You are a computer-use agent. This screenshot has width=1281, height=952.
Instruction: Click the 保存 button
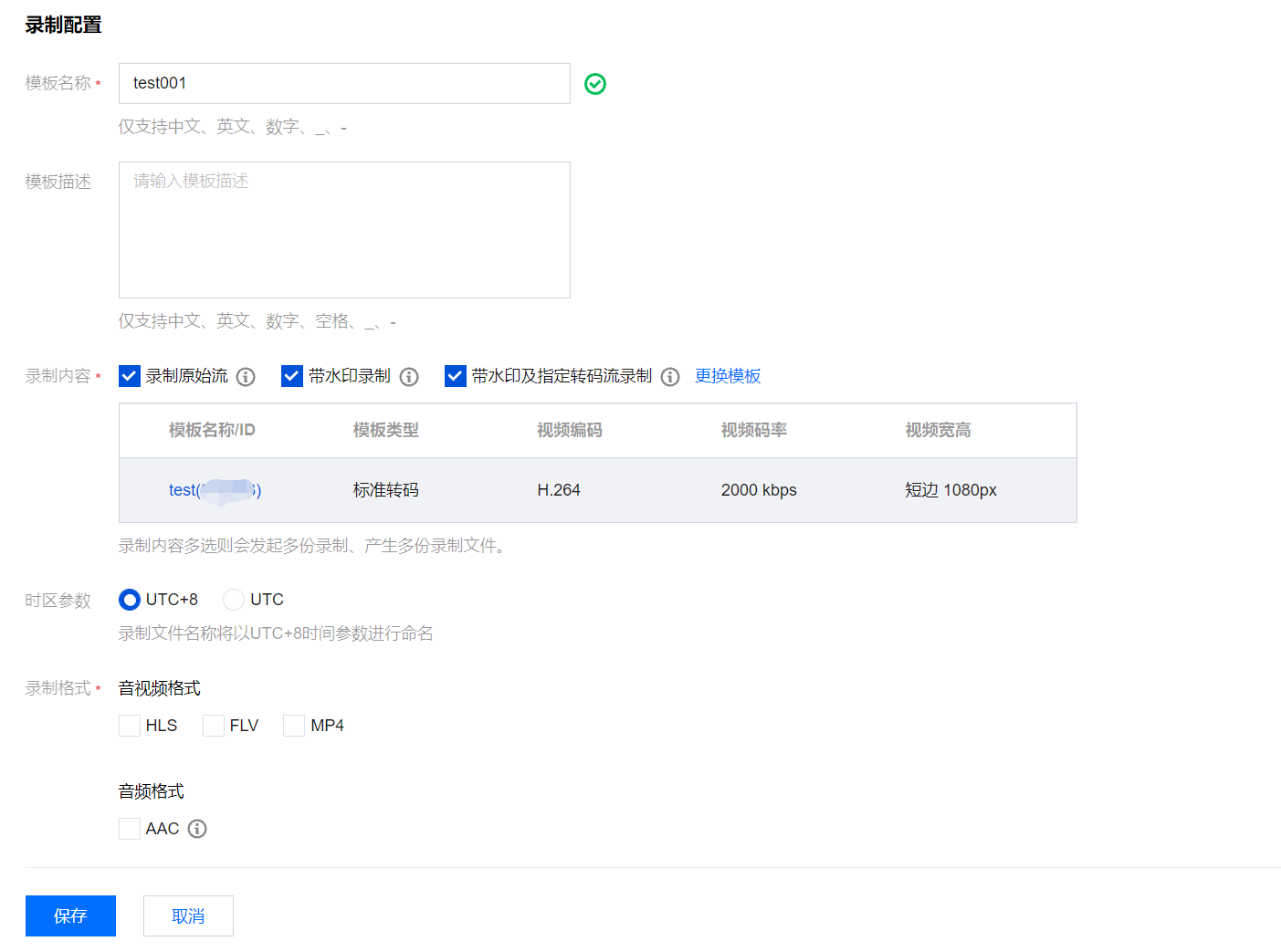point(70,915)
